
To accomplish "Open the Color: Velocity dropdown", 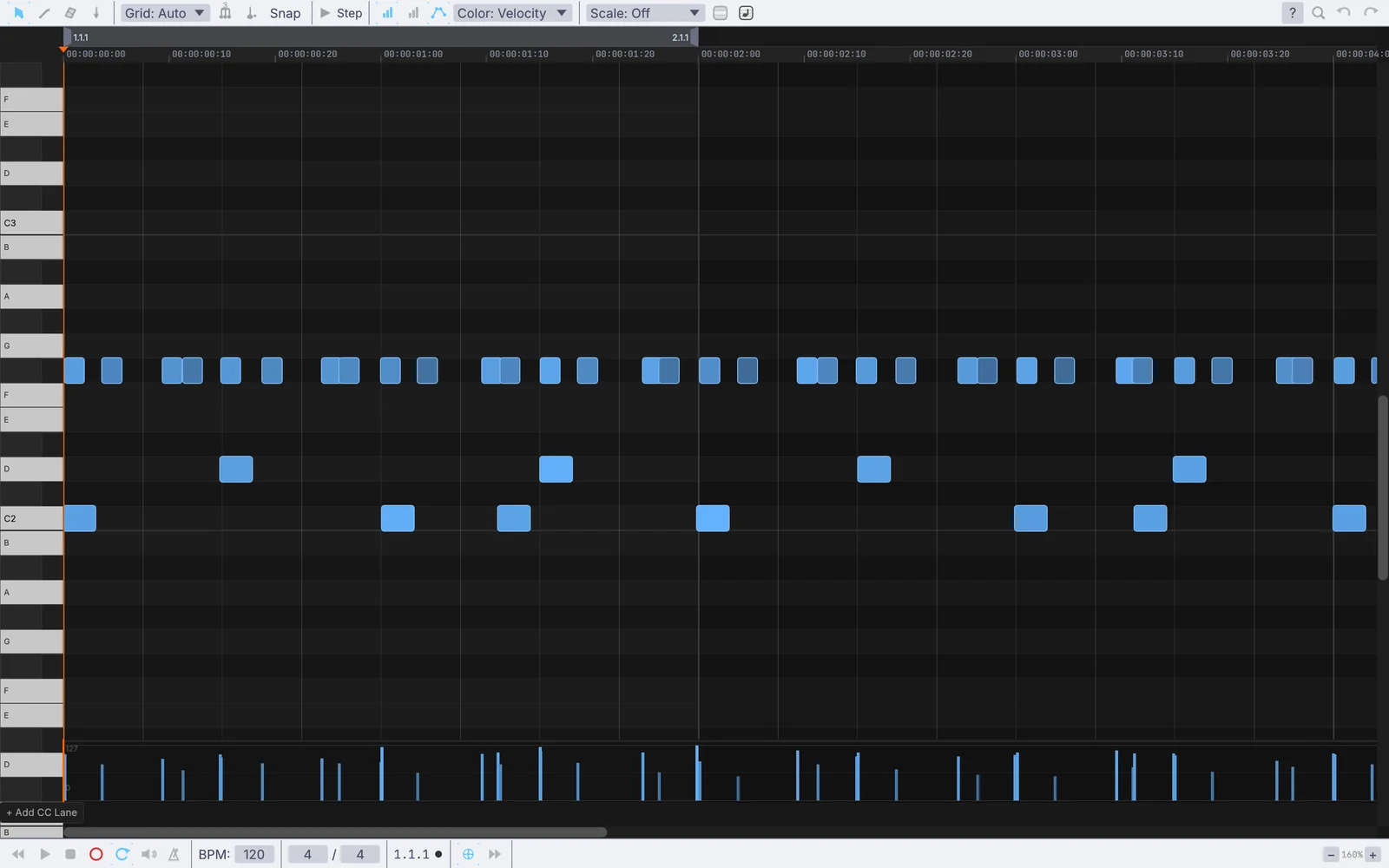I will coord(512,13).
